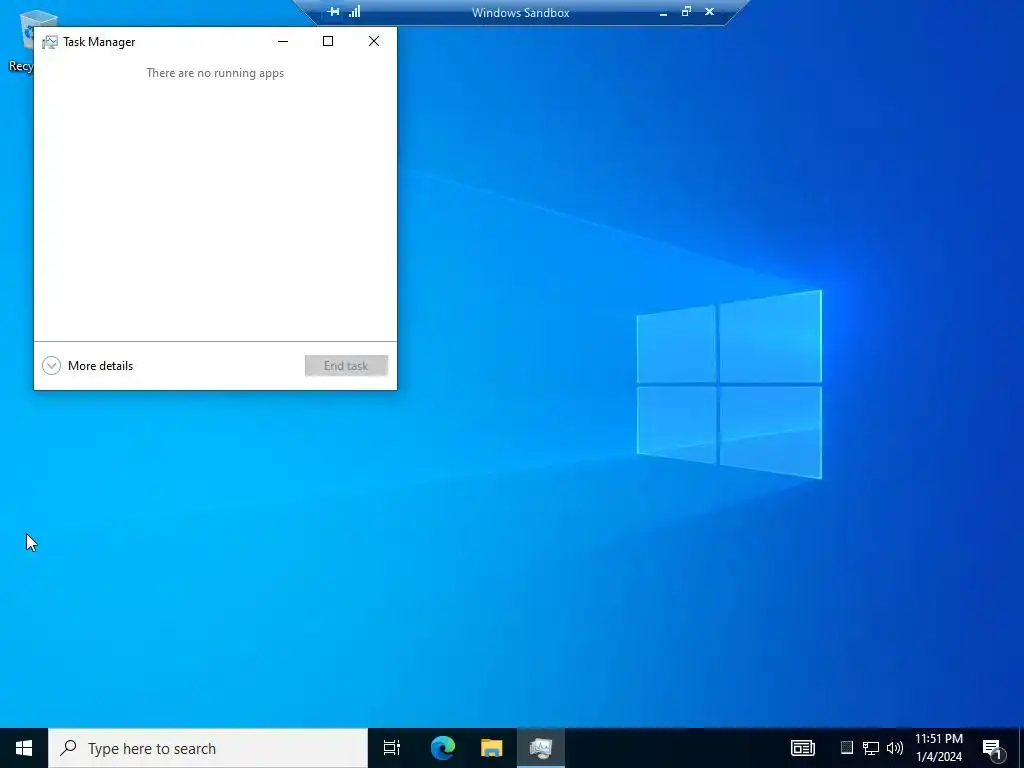The height and width of the screenshot is (768, 1024).
Task: Click 'There are no running apps' text
Action: coord(215,73)
